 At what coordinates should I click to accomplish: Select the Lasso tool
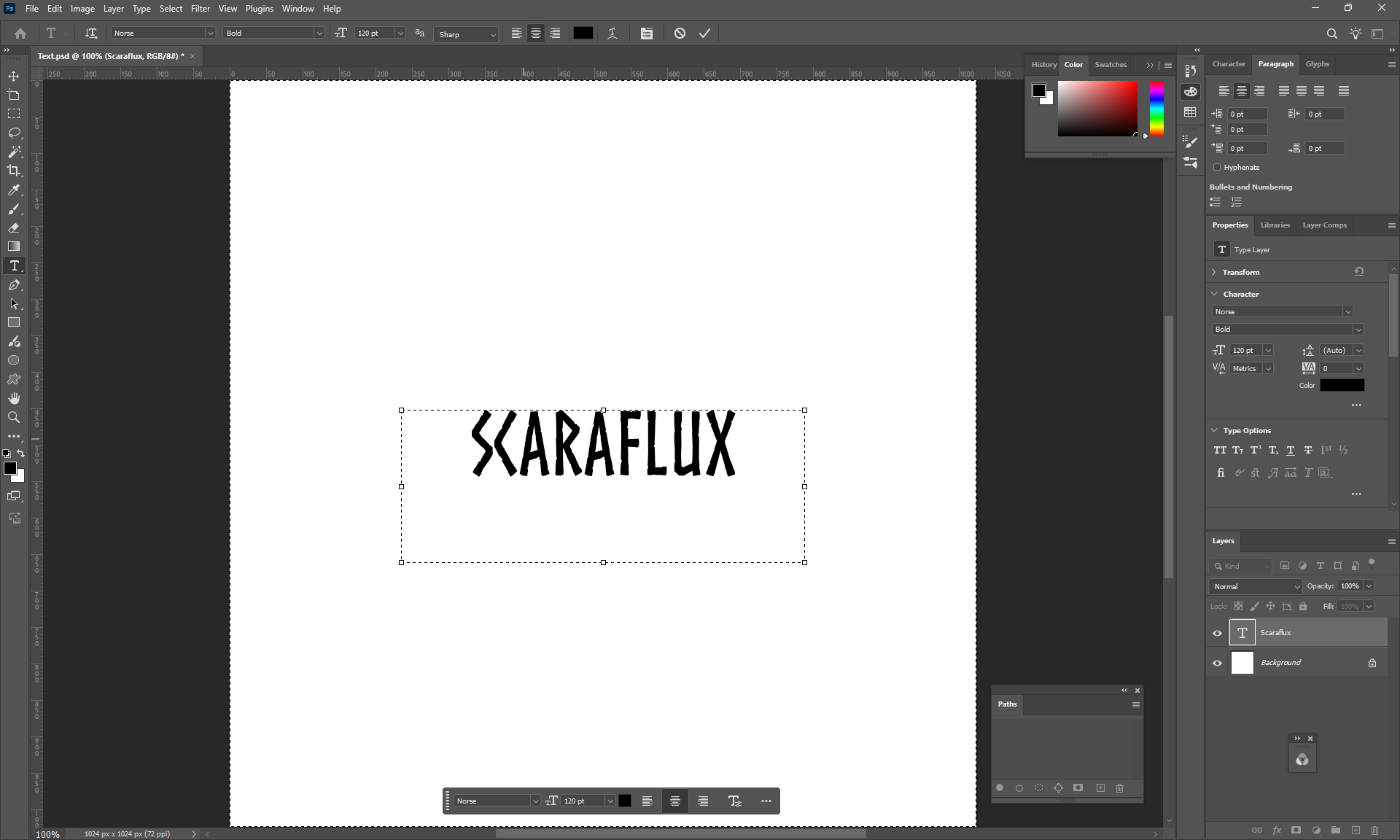pyautogui.click(x=14, y=133)
